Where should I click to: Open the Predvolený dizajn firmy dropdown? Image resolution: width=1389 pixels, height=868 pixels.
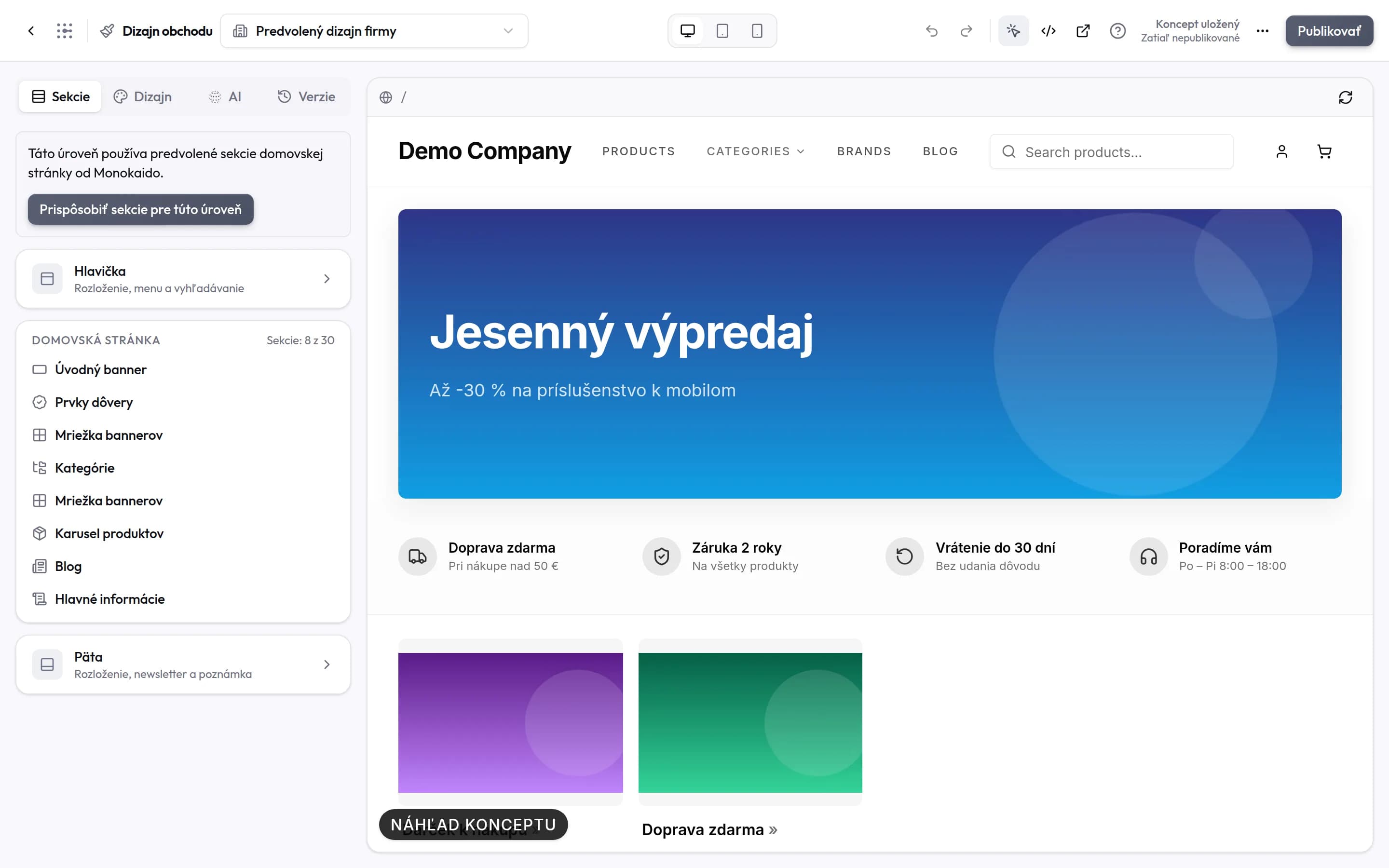pos(374,31)
